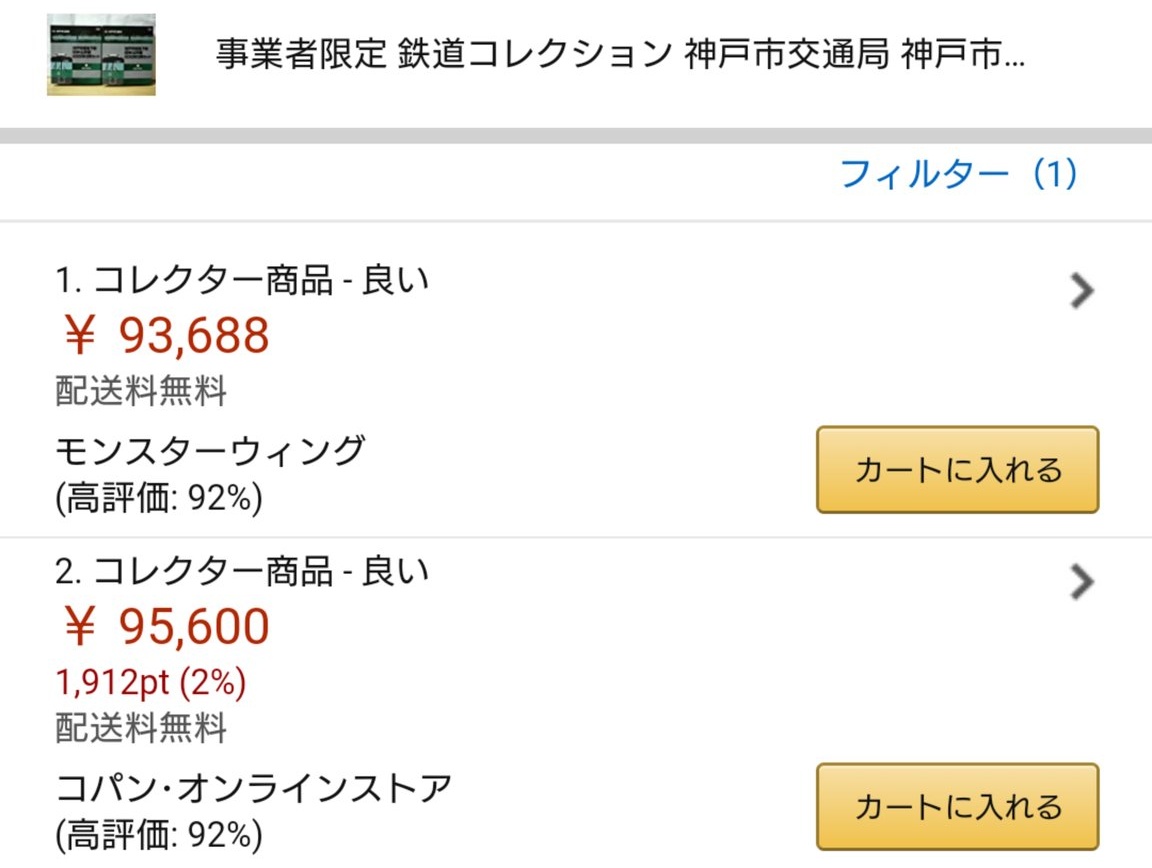Image resolution: width=1152 pixels, height=868 pixels.
Task: View seller モンスターウィング
Action: click(210, 451)
